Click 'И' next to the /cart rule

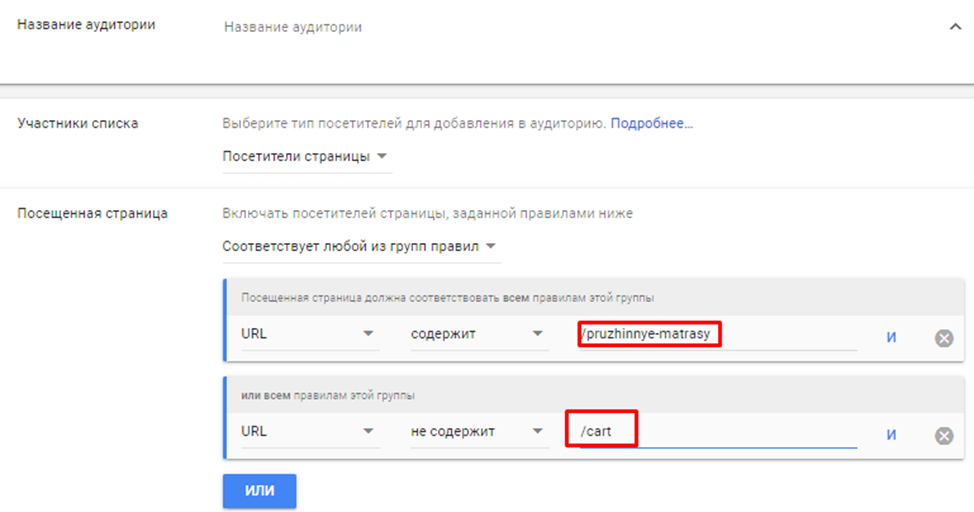(x=890, y=435)
